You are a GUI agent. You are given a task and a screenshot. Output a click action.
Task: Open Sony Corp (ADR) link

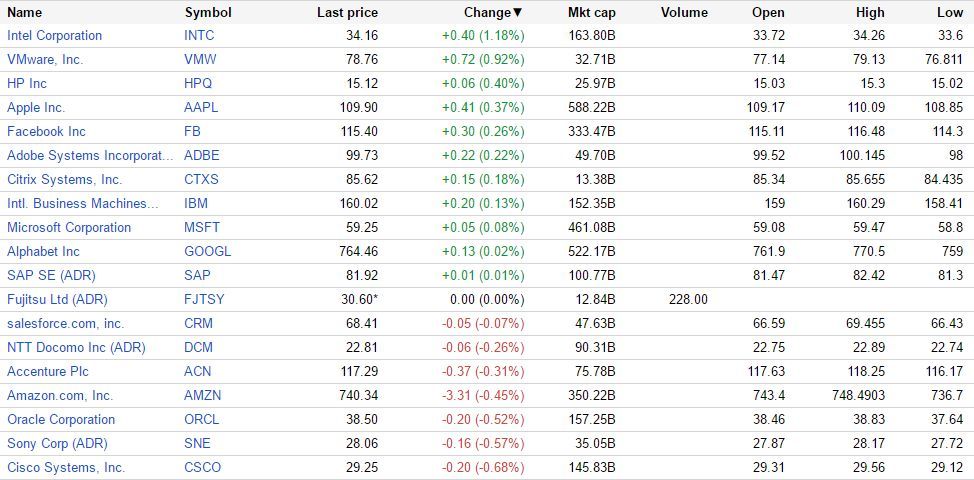(57, 443)
